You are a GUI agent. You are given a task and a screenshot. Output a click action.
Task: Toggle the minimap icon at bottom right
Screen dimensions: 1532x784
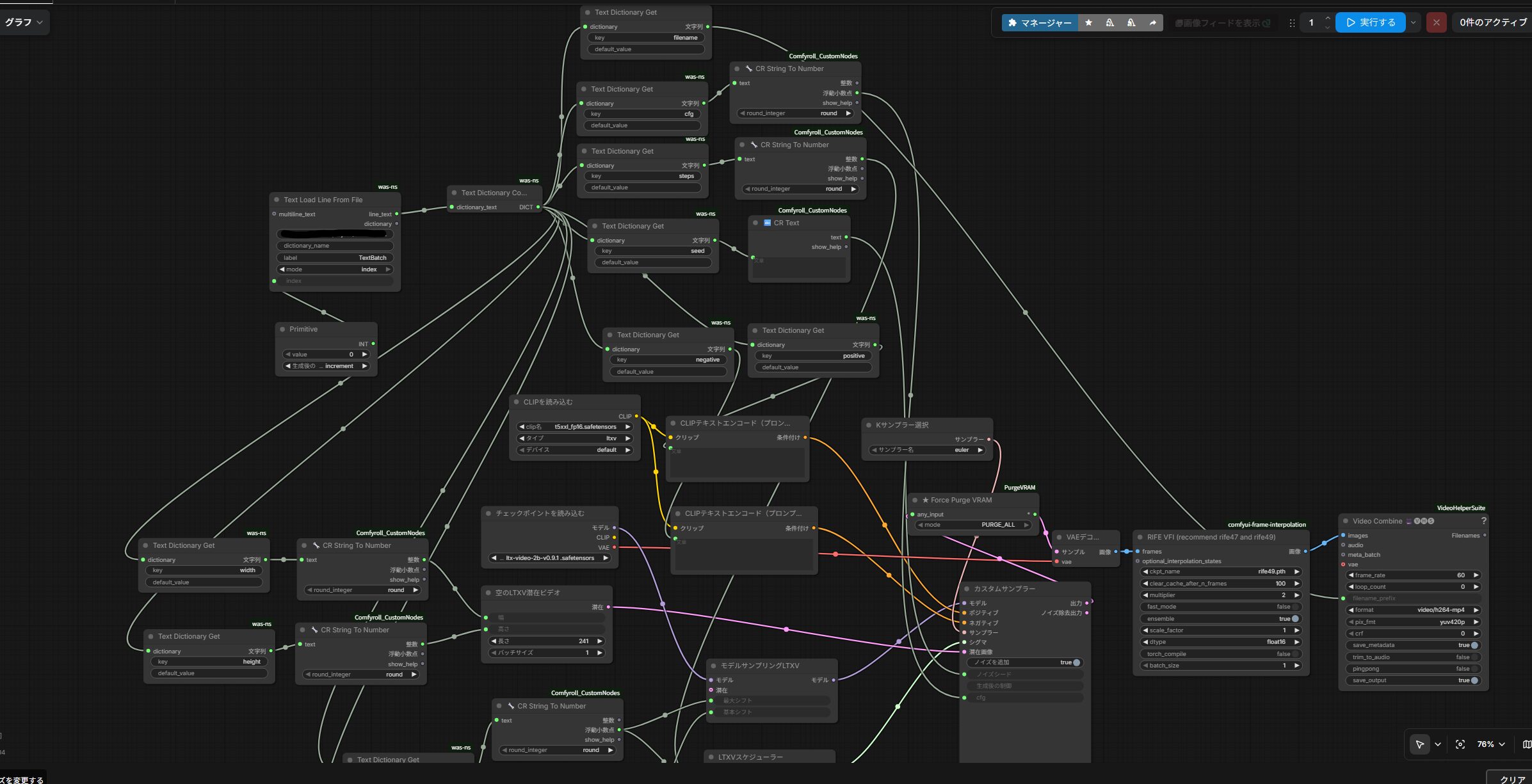tap(1526, 744)
